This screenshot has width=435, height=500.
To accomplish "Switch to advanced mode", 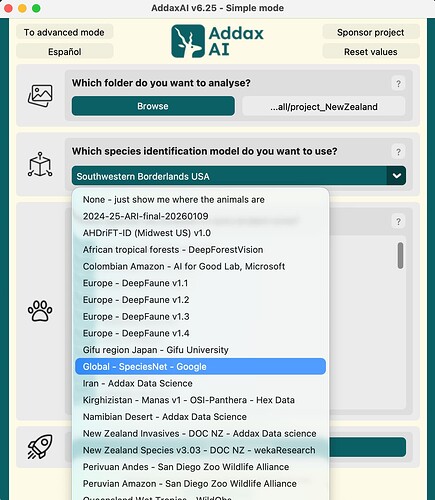I will [64, 32].
